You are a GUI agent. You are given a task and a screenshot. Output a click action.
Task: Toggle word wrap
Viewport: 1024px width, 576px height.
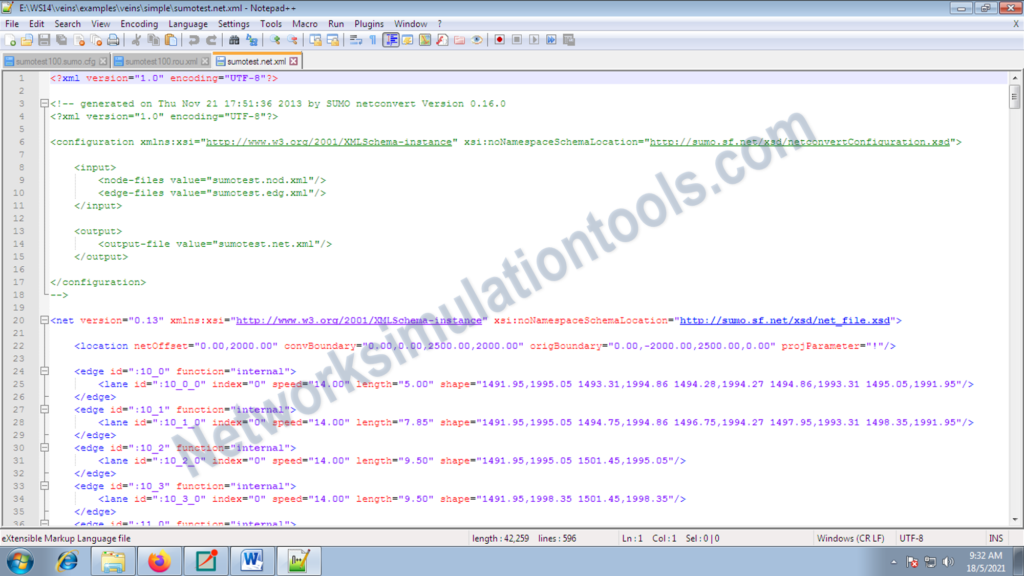[356, 40]
